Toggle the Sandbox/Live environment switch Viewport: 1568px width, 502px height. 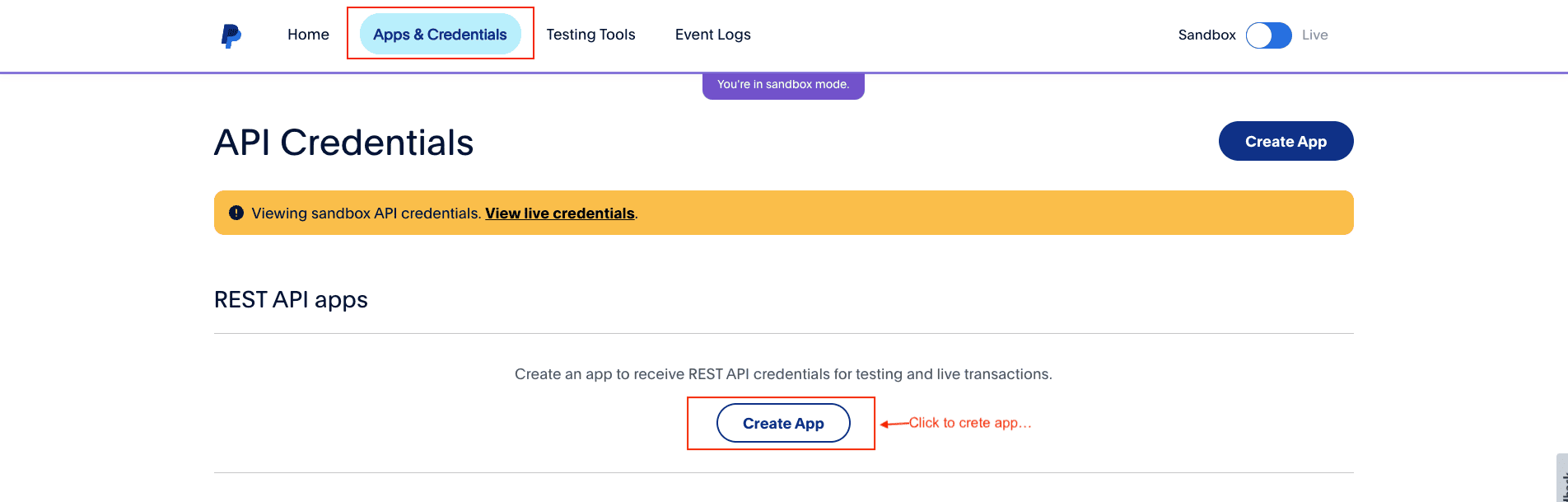1268,35
